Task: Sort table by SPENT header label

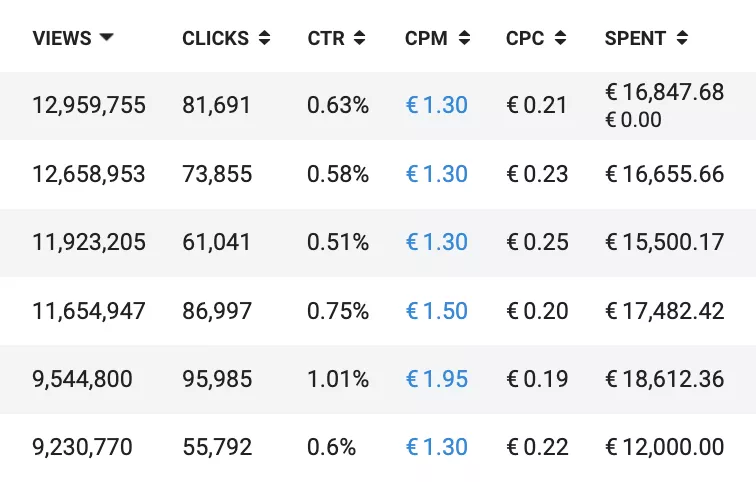Action: 635,38
